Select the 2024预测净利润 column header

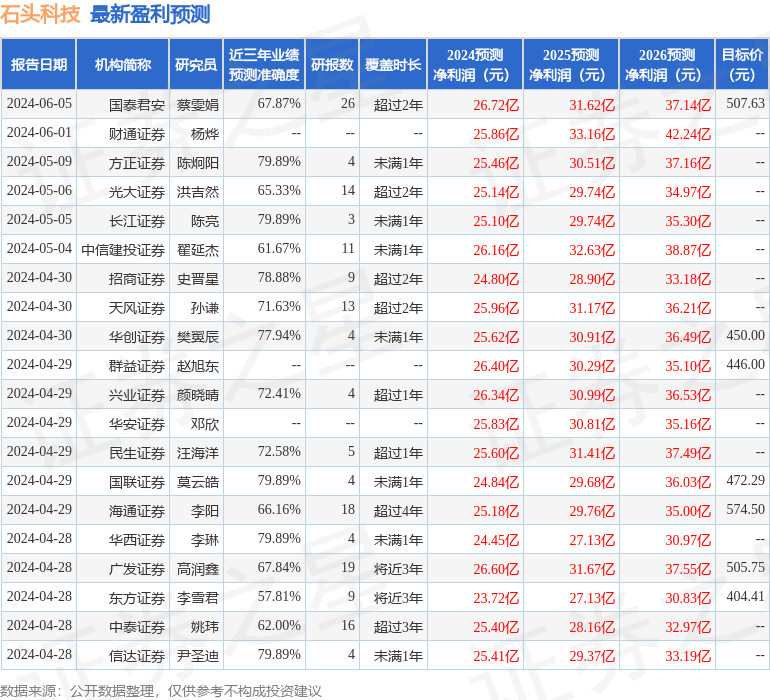tap(475, 64)
